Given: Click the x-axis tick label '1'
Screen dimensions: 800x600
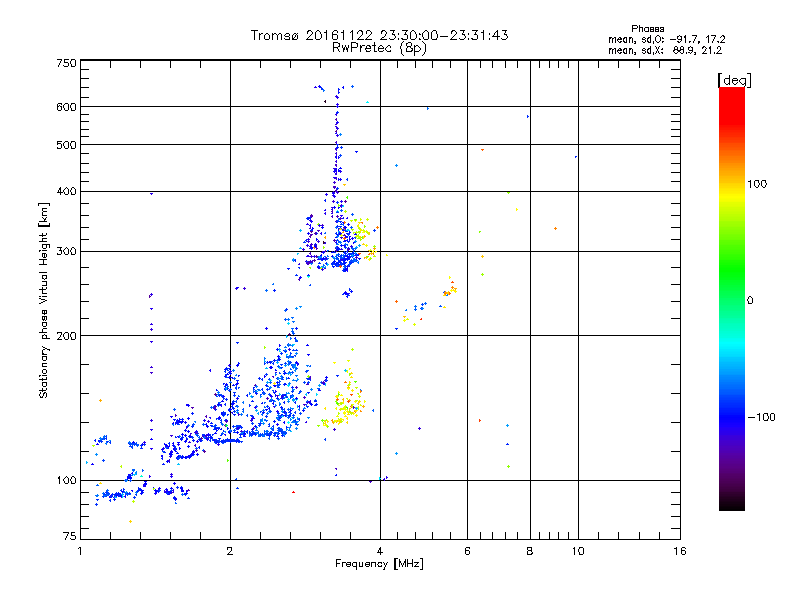Looking at the screenshot, I should 80,551.
